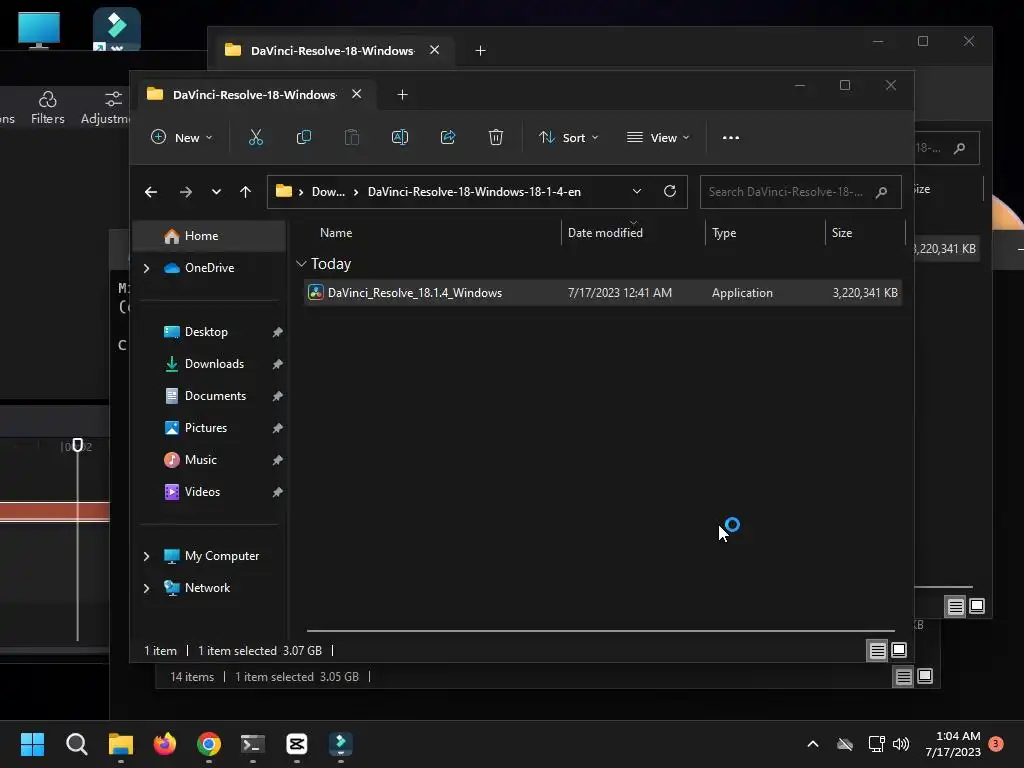Sort by the Name column header
This screenshot has height=768, width=1024.
tap(336, 233)
